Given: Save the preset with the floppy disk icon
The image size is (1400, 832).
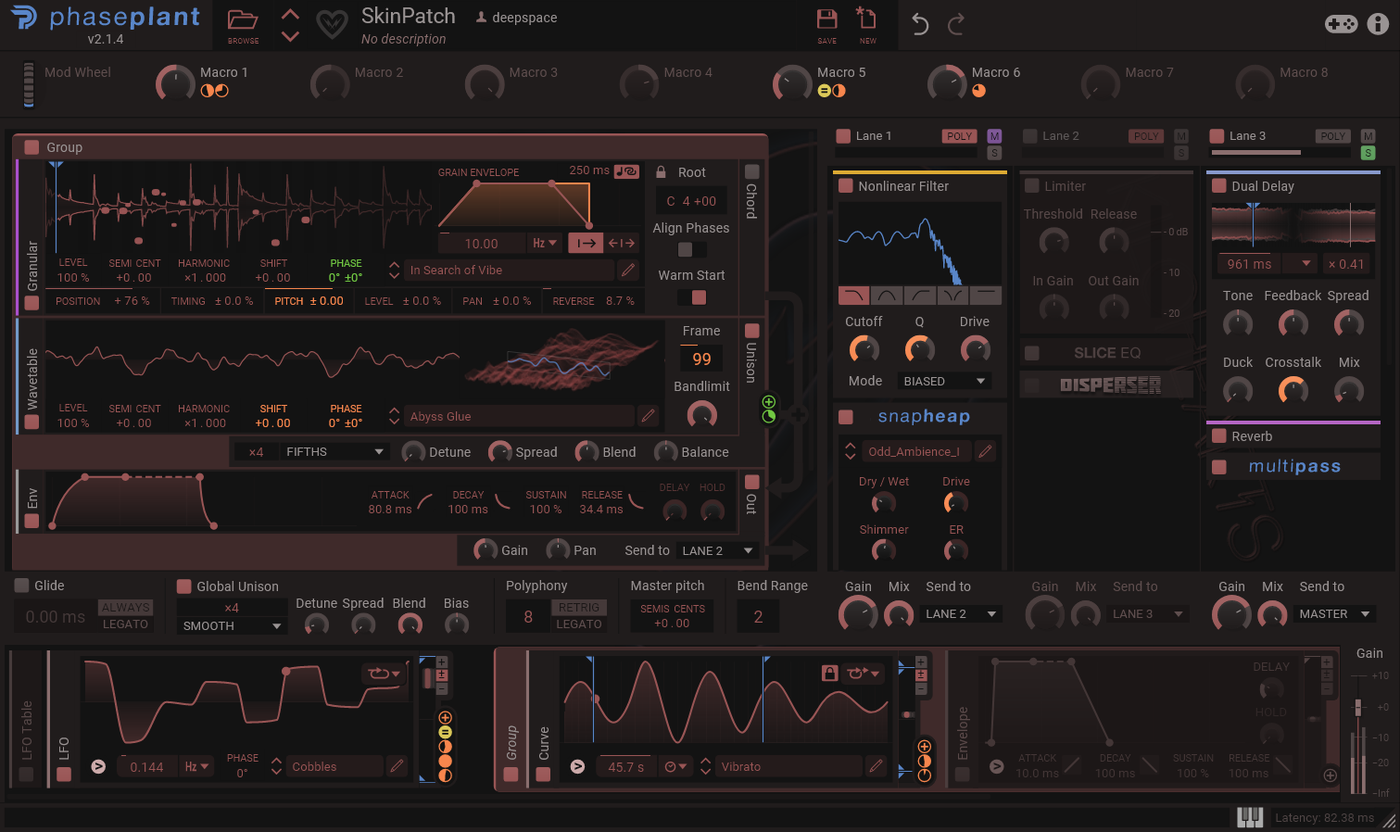Looking at the screenshot, I should (827, 24).
